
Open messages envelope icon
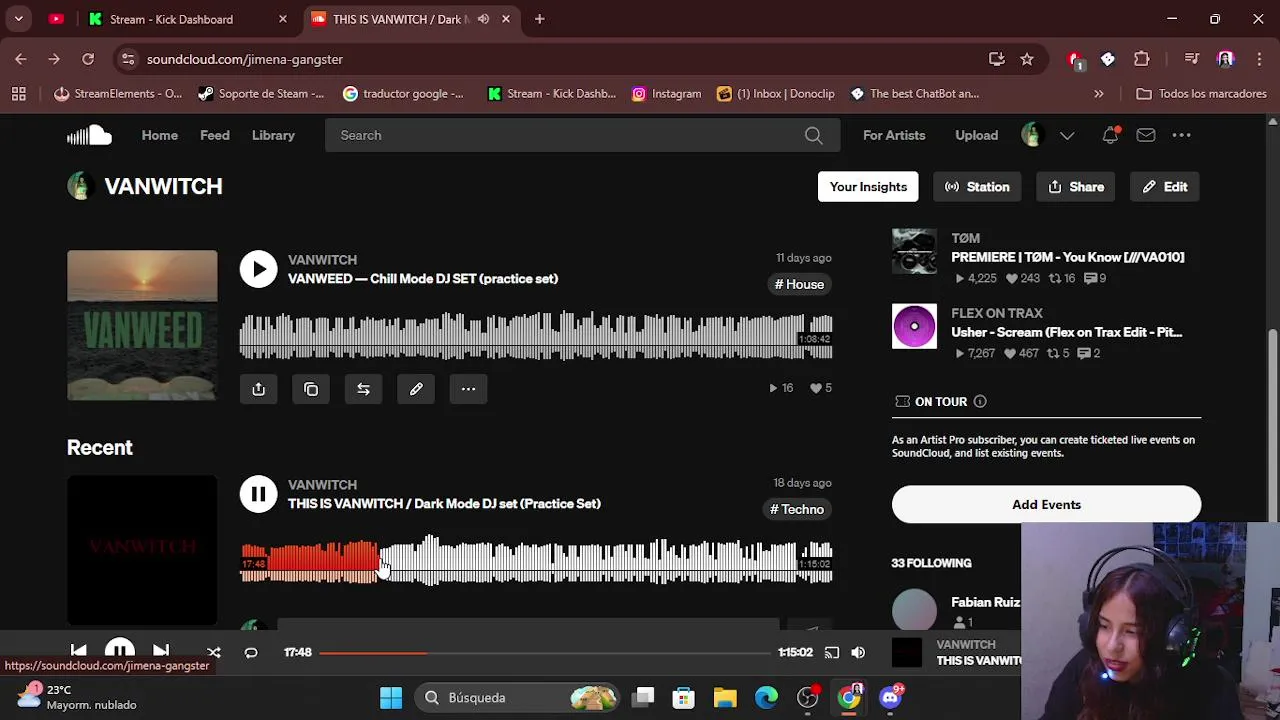tap(1146, 135)
